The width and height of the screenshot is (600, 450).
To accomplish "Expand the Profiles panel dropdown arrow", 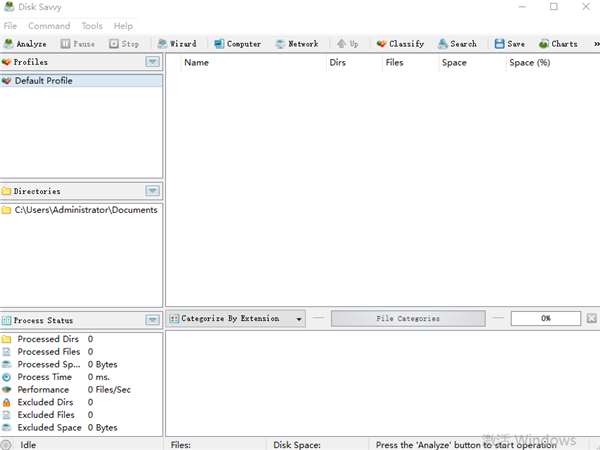I will pos(152,62).
